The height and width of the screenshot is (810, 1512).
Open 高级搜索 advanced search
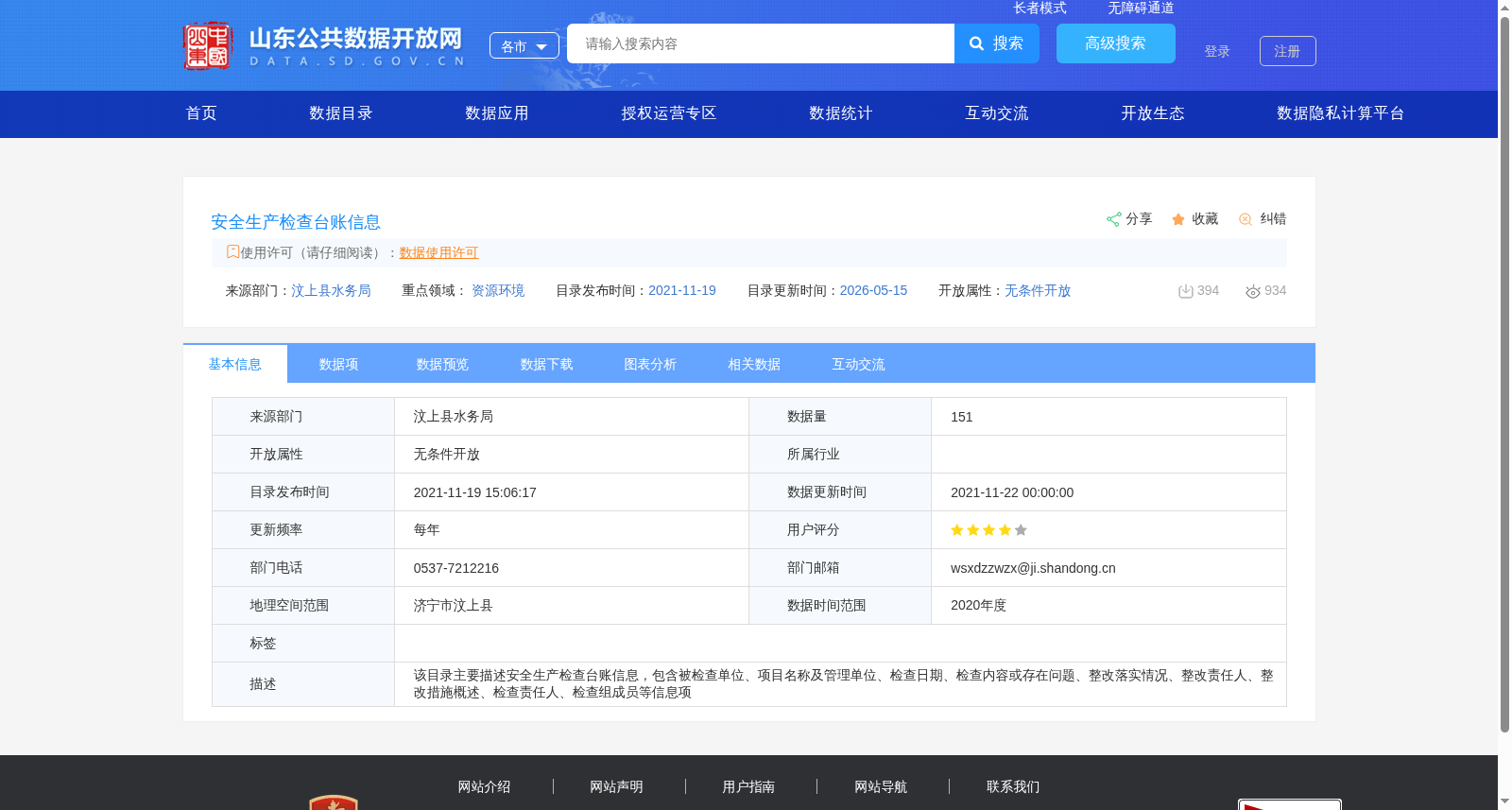tap(1116, 43)
